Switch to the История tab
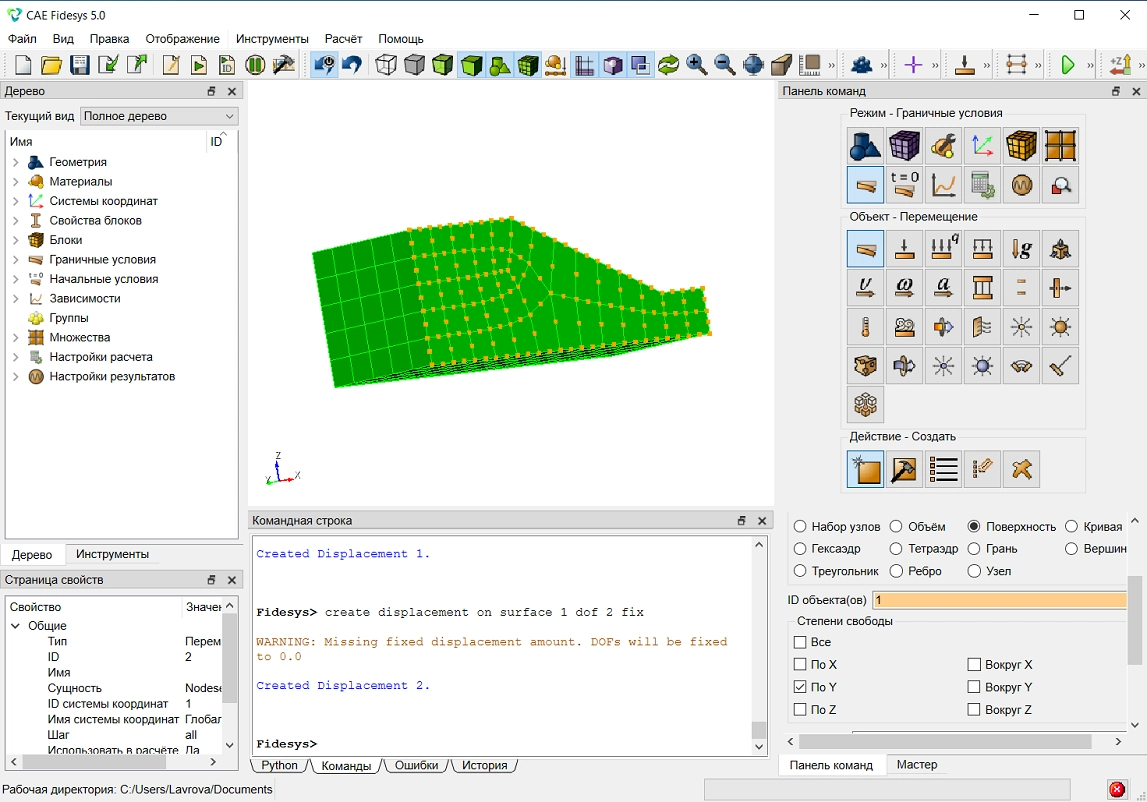The width and height of the screenshot is (1147, 802). 484,765
